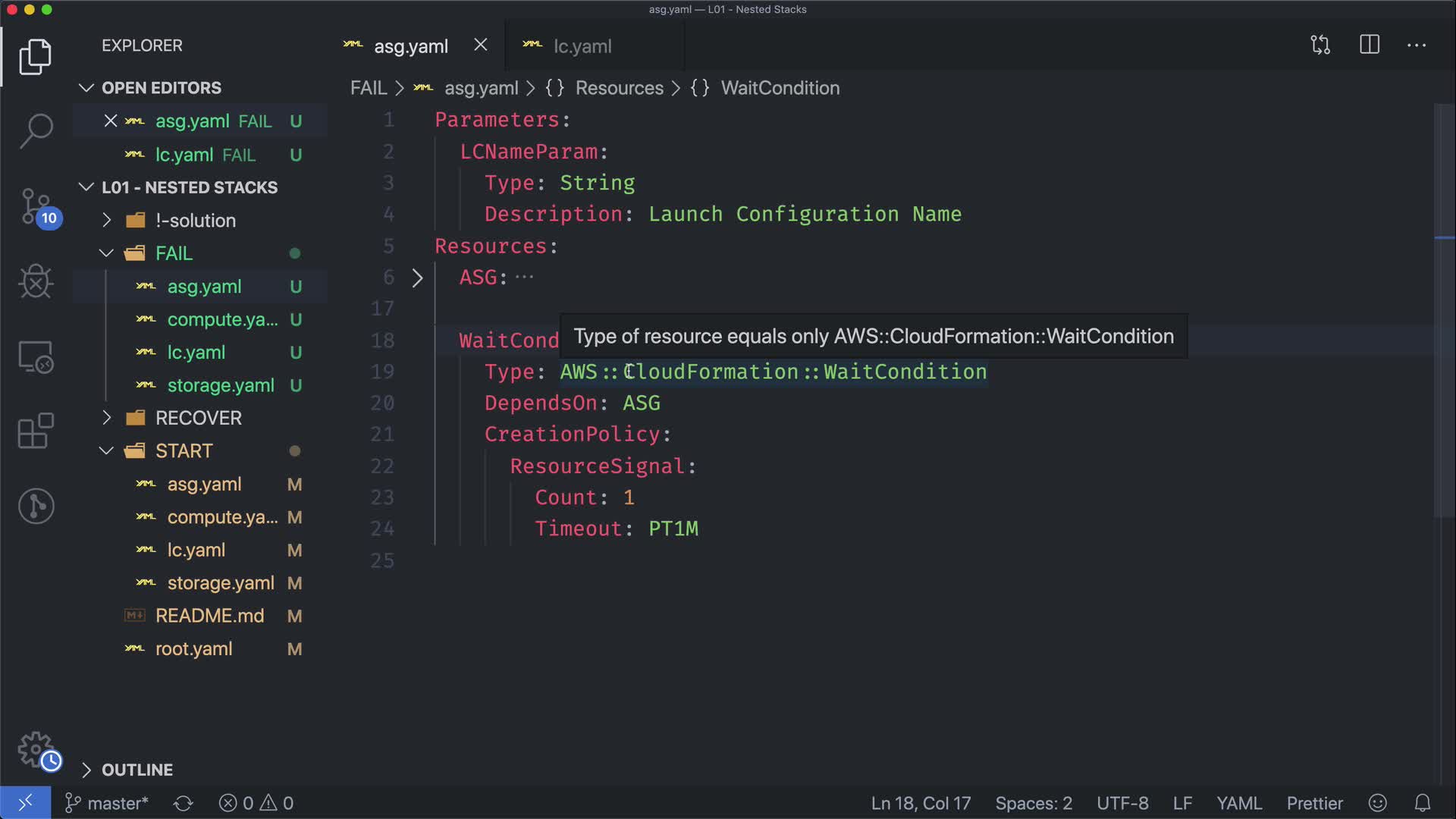1456x819 pixels.
Task: Click the Resources breadcrumb segment
Action: coord(619,88)
